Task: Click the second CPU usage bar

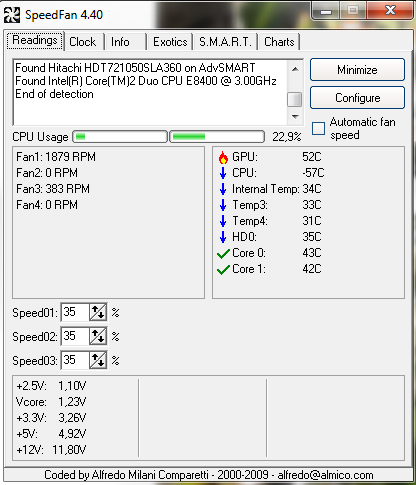Action: pyautogui.click(x=217, y=137)
